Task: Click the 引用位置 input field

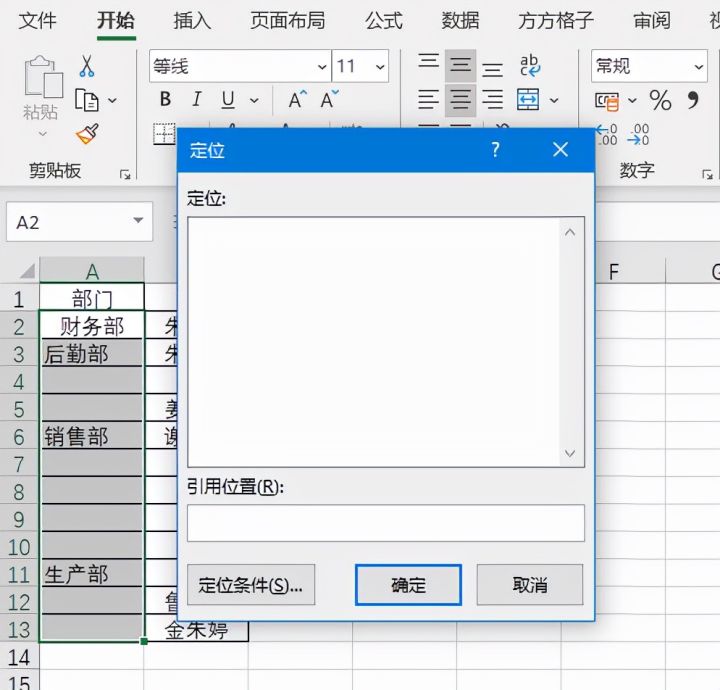Action: point(386,523)
